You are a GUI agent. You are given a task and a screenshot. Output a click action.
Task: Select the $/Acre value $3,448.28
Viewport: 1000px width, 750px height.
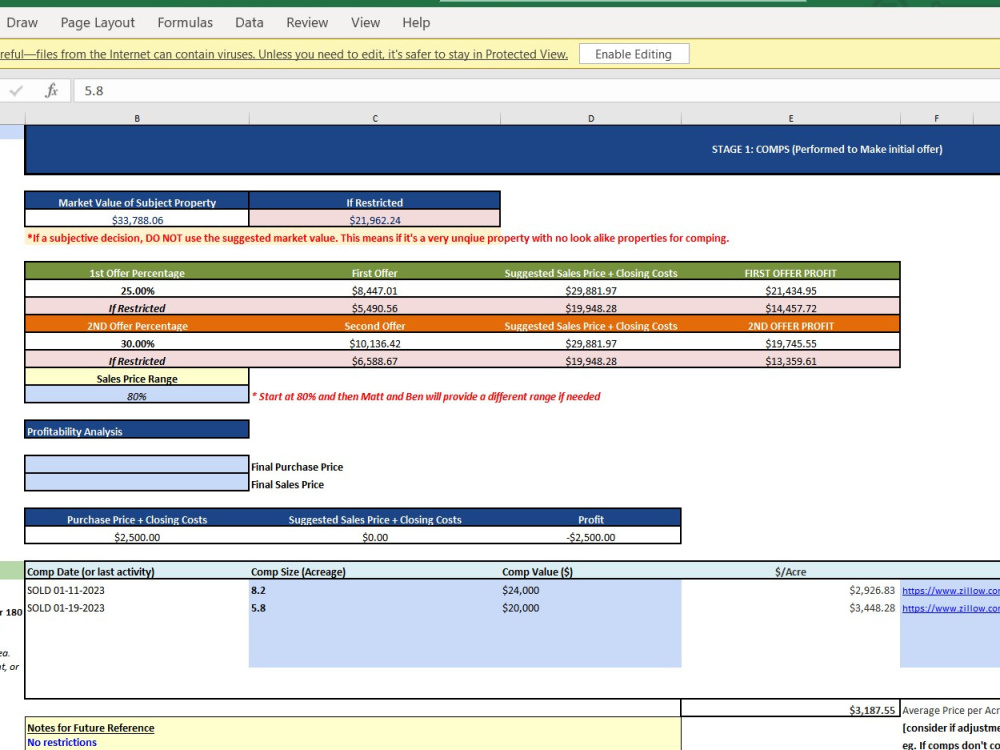[x=791, y=608]
